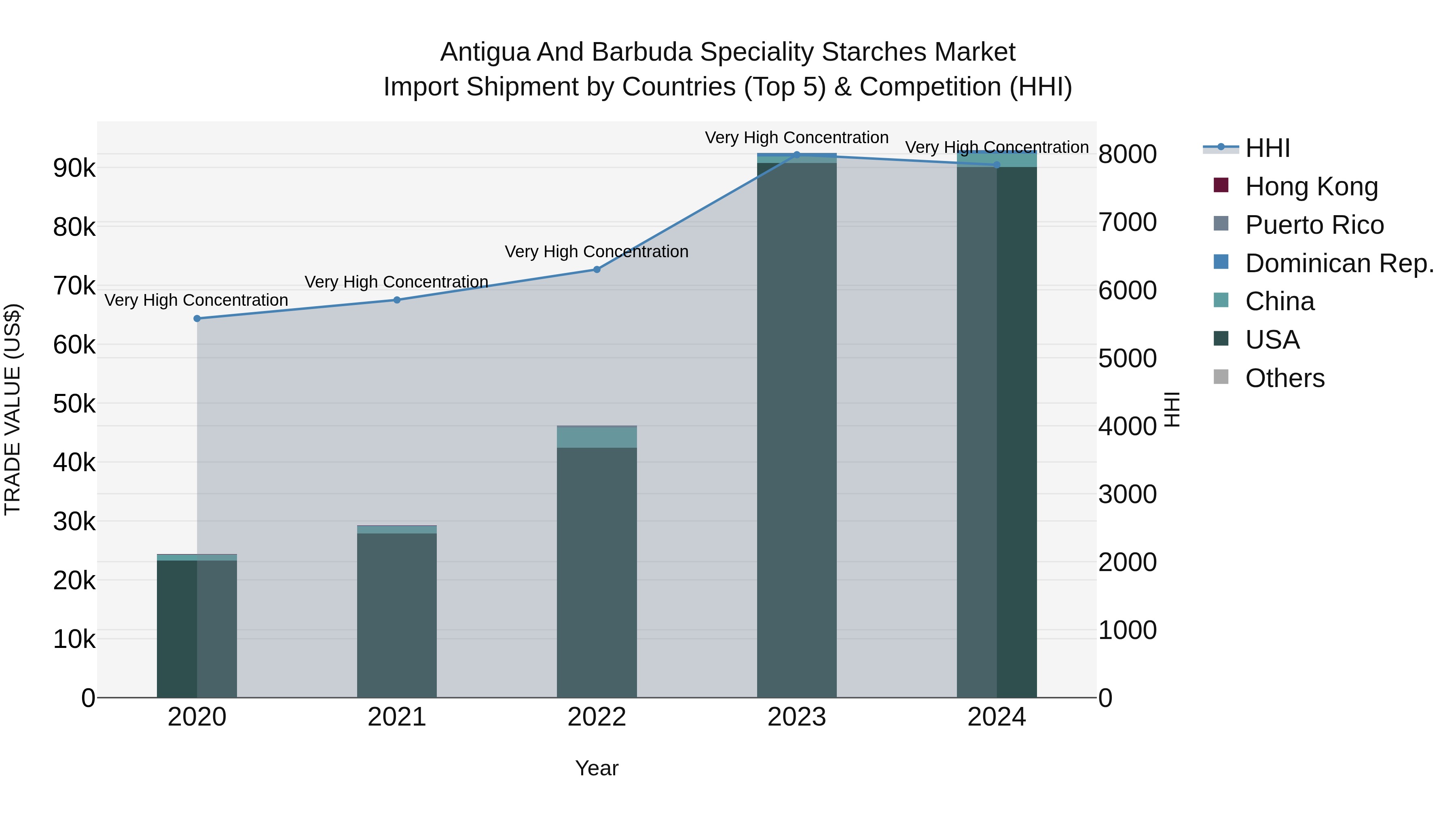1456x819 pixels.
Task: Click the chart title text
Action: [728, 70]
